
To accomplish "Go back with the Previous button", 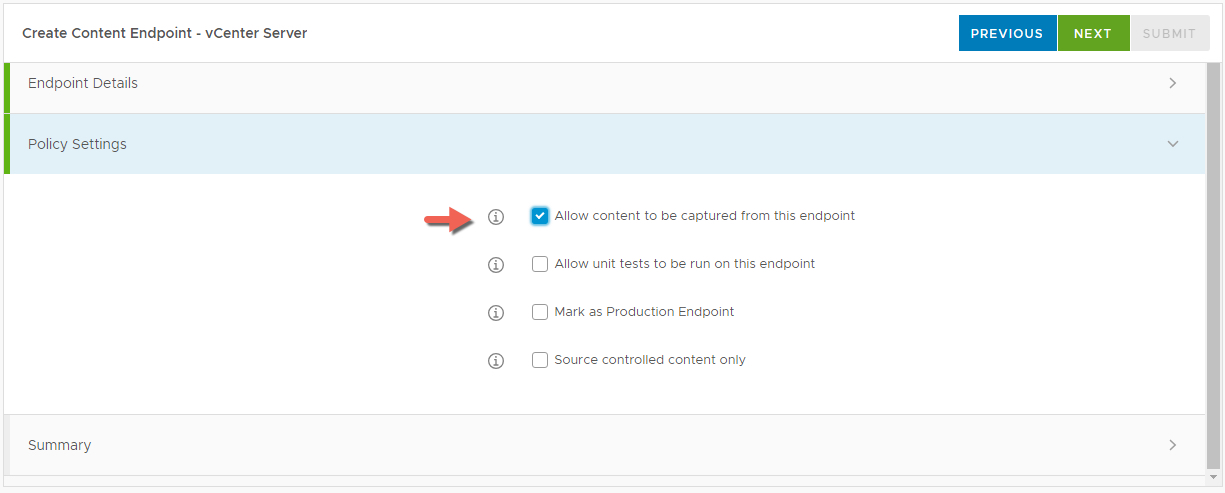I will tap(1007, 33).
